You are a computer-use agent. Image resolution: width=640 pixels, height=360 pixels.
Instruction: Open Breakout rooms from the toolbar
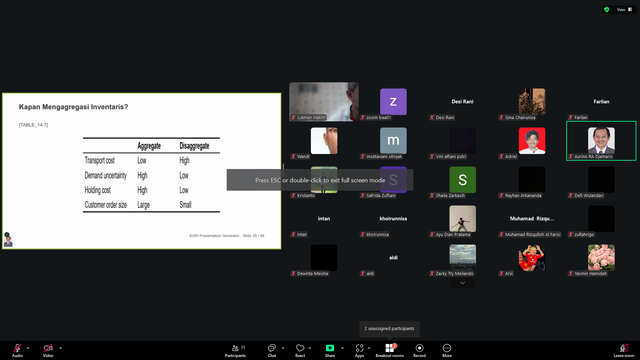(x=390, y=350)
